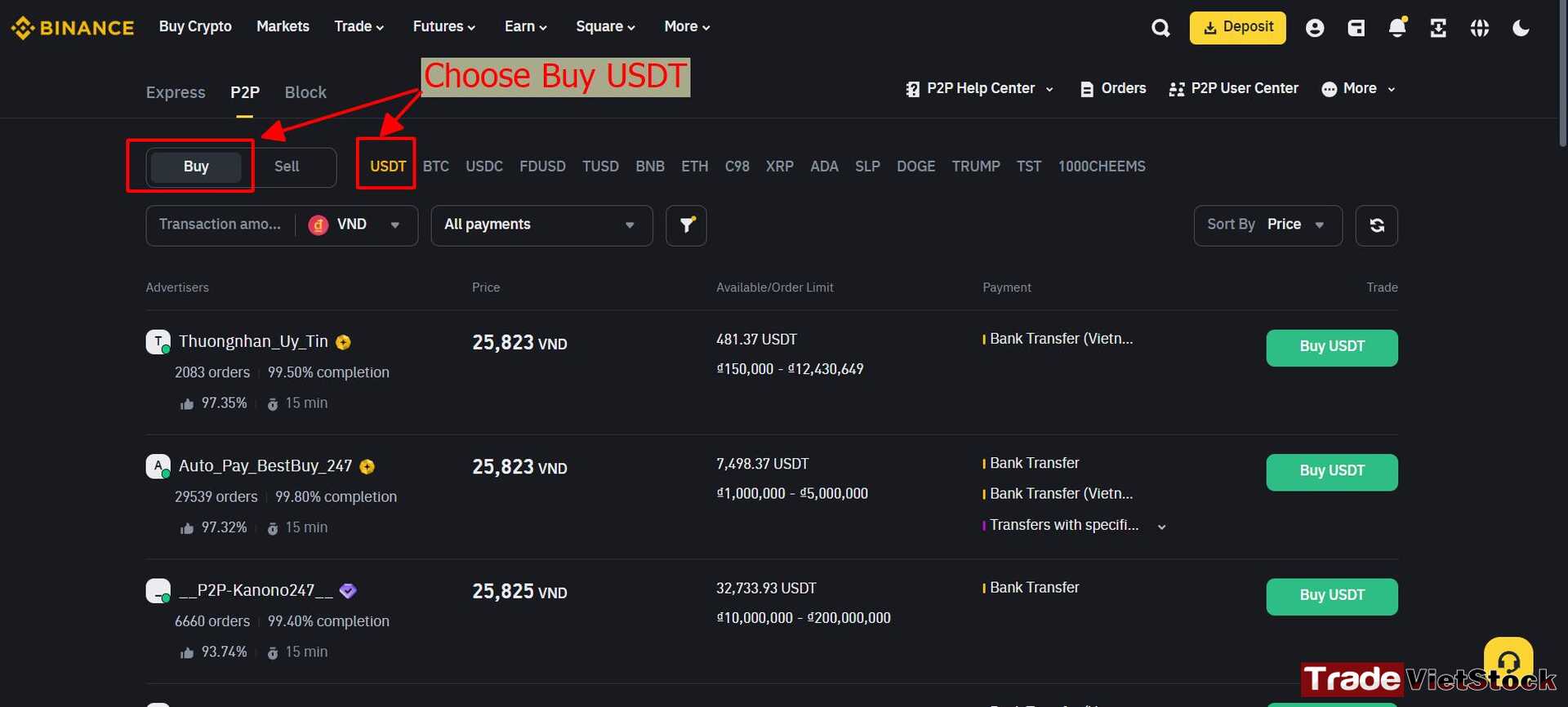The width and height of the screenshot is (1568, 707).
Task: Select the BTC coin tab
Action: (x=436, y=167)
